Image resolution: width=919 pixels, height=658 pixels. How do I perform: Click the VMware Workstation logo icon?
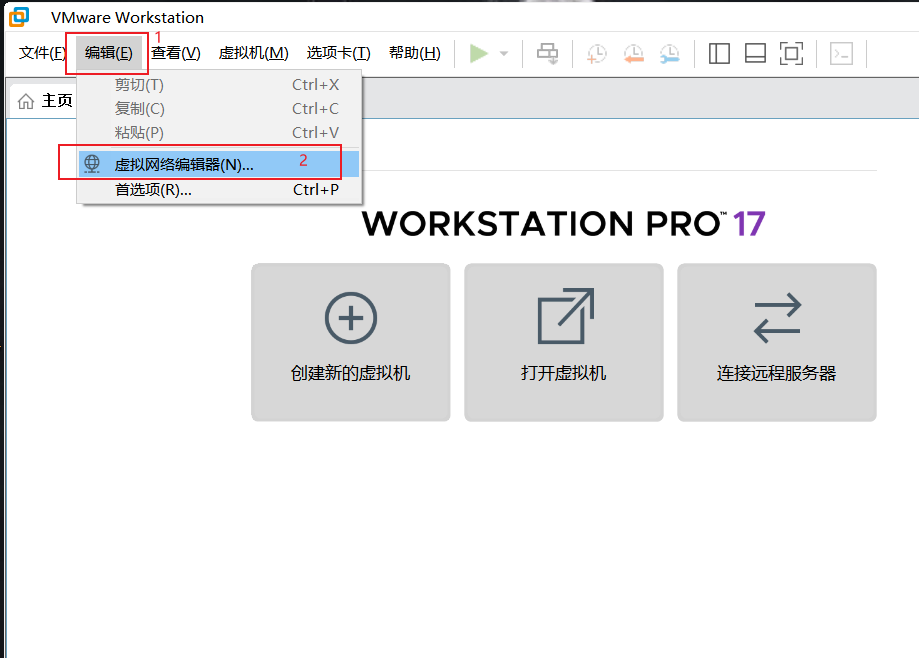19,17
